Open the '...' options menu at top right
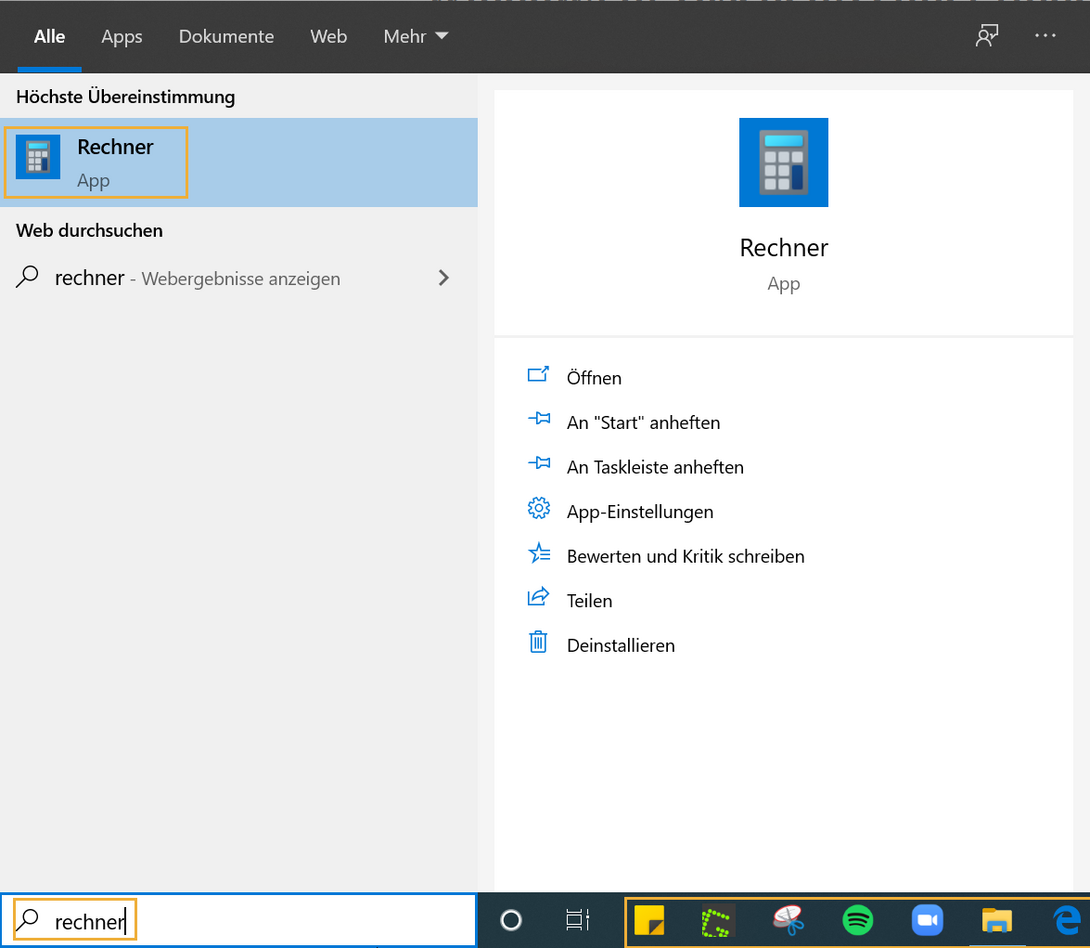 [x=1045, y=36]
